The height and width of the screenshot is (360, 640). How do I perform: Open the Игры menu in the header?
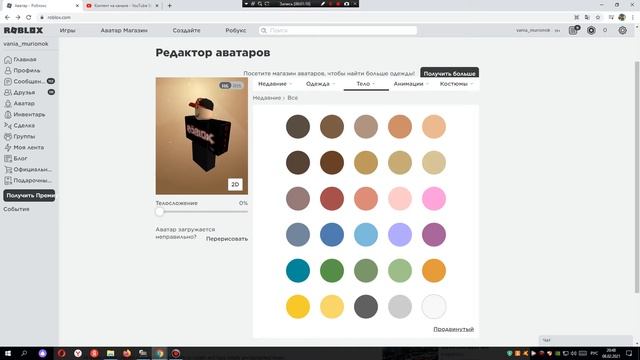(67, 31)
